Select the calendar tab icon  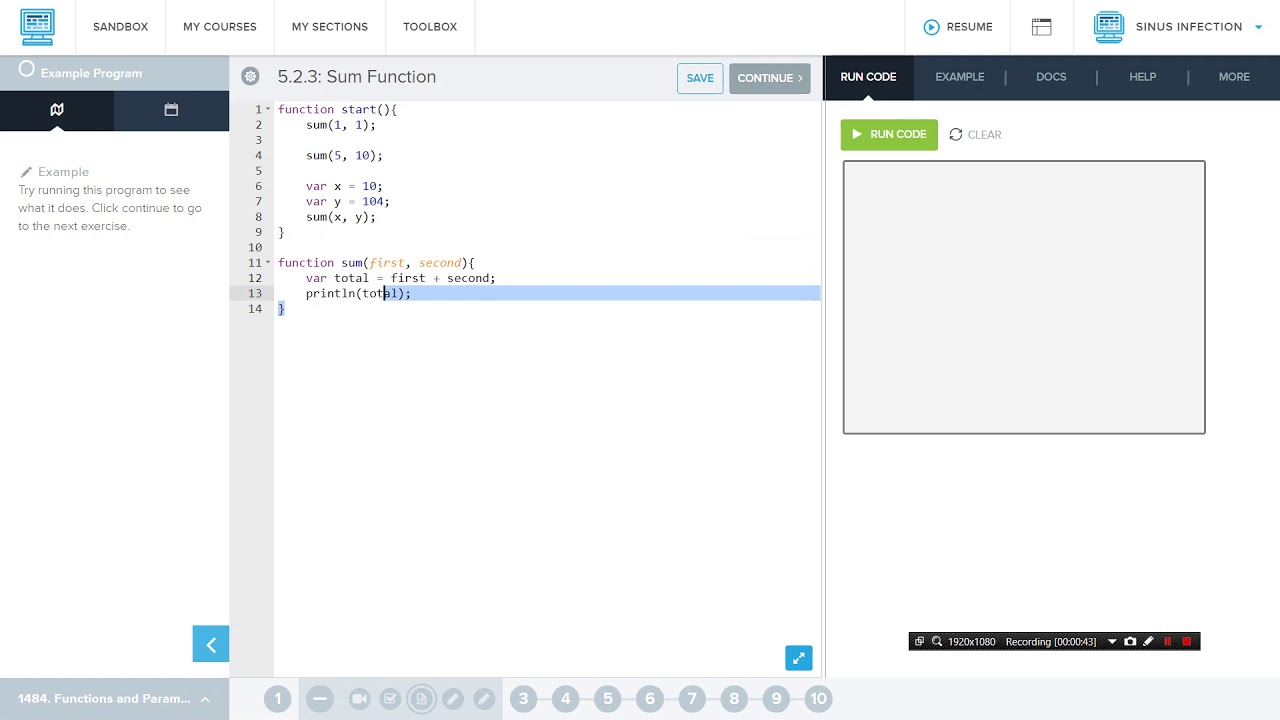click(171, 110)
